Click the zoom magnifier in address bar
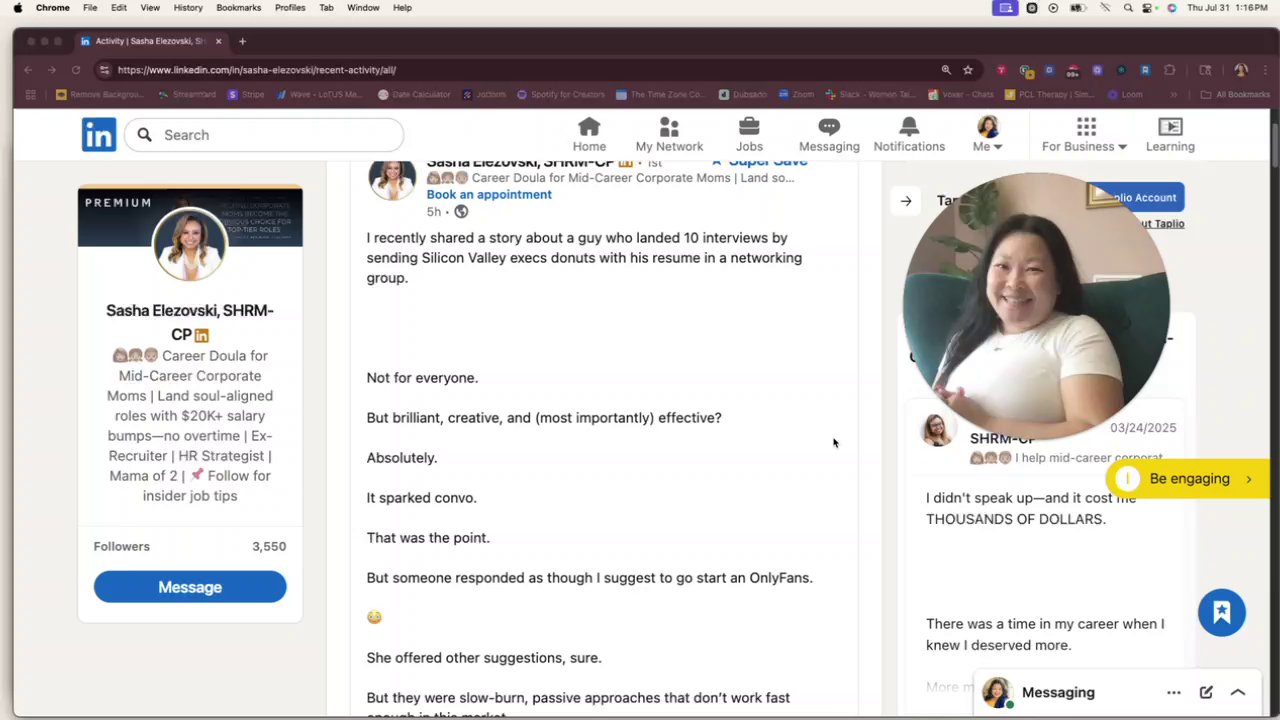This screenshot has height=720, width=1280. point(946,70)
